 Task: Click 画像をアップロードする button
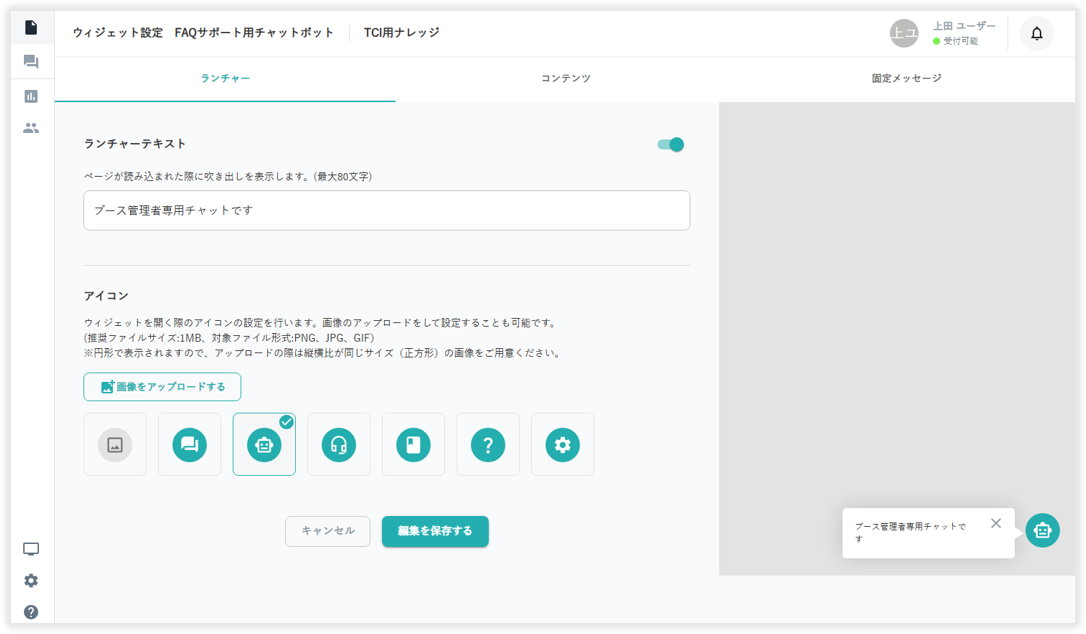[x=162, y=387]
